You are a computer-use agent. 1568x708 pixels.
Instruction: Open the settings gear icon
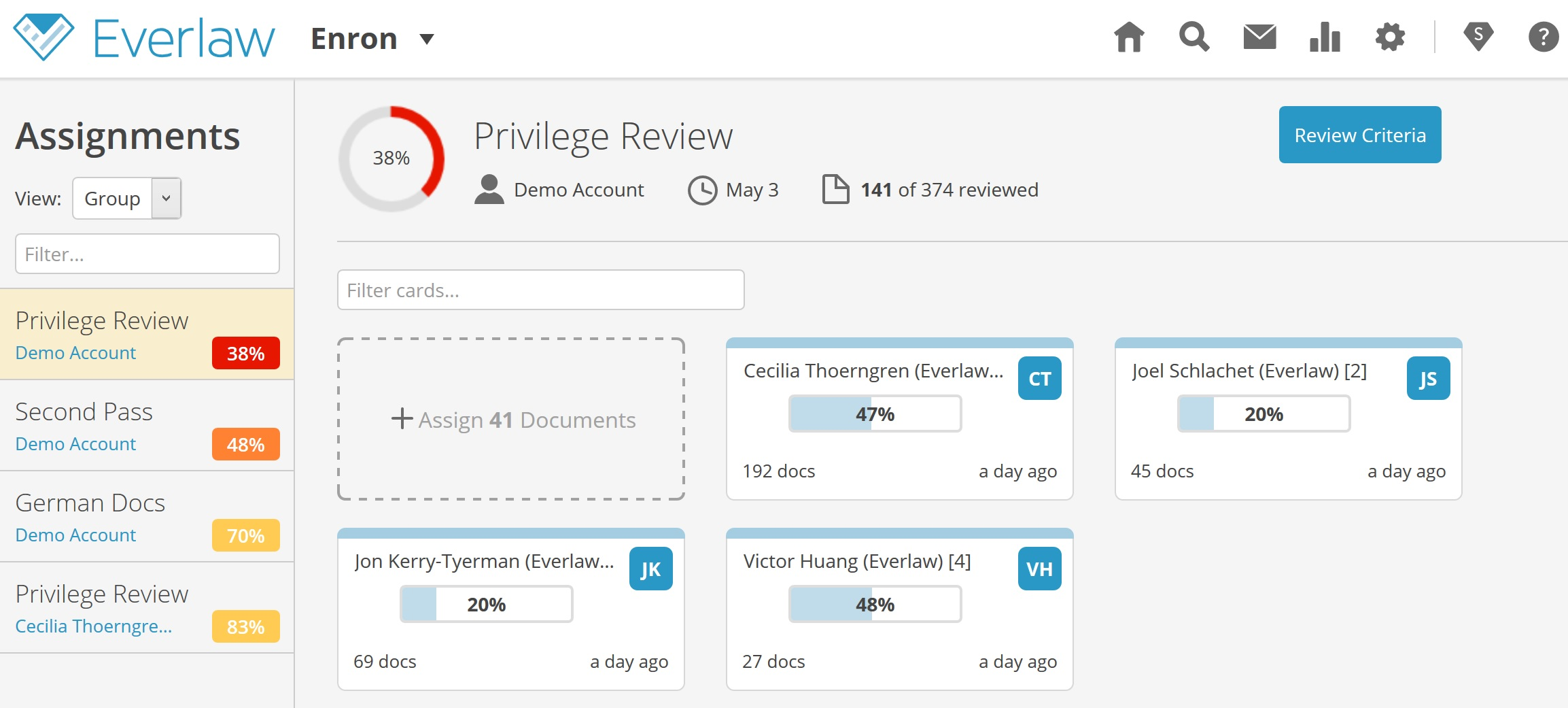point(1390,37)
